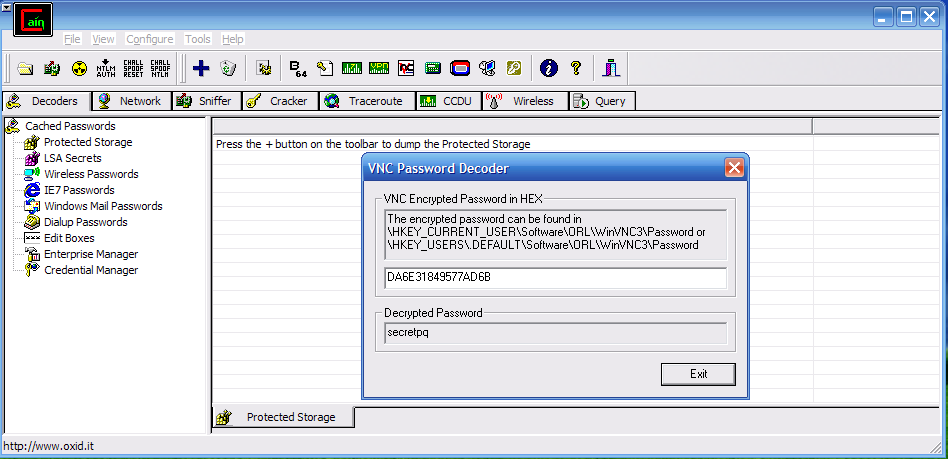Click the registry path info text box
The width and height of the screenshot is (948, 459).
click(555, 235)
